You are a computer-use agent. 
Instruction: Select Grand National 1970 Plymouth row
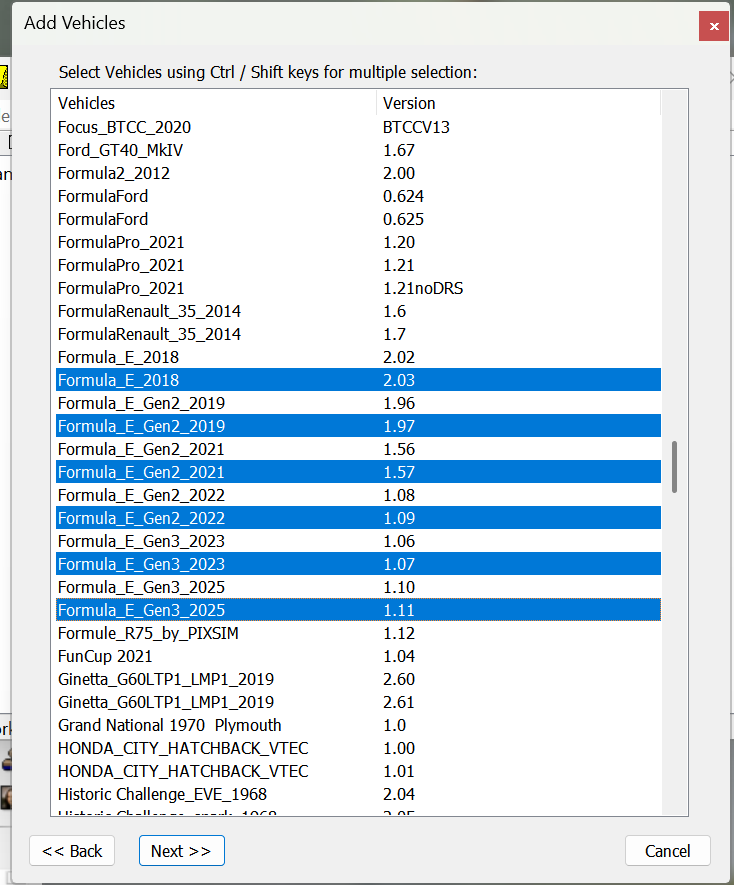point(359,725)
